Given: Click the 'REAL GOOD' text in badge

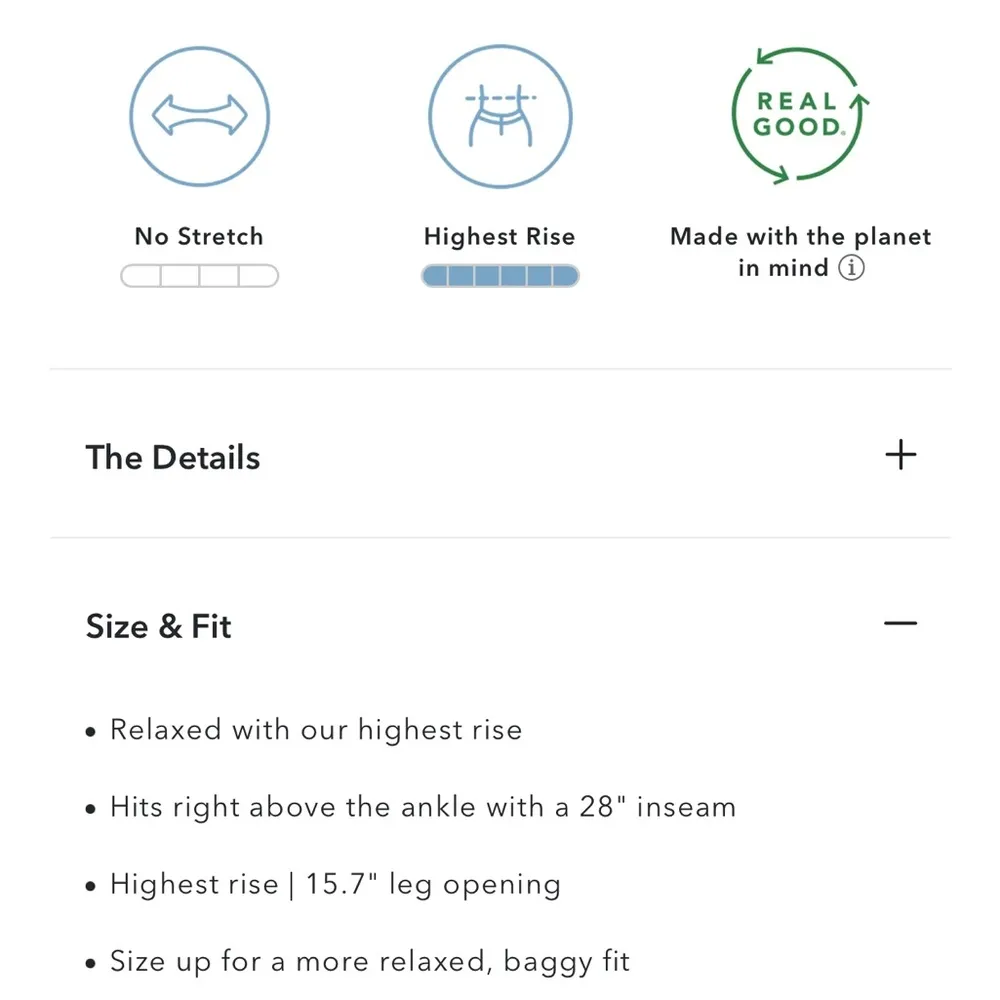Looking at the screenshot, I should (797, 114).
